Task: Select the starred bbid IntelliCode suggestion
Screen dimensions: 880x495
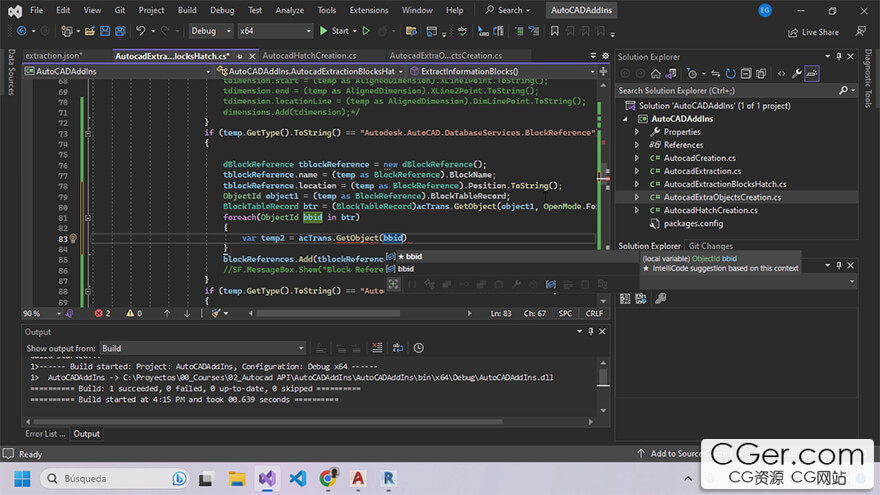Action: [x=511, y=256]
